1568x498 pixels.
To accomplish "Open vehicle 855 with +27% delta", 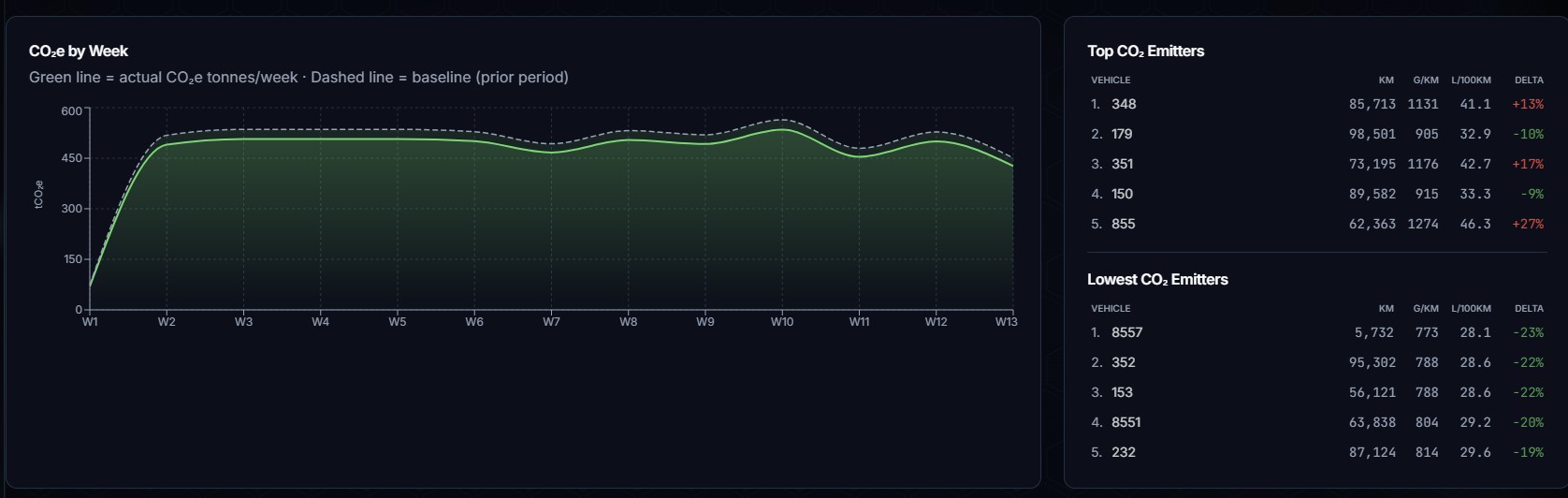I will tap(1317, 224).
